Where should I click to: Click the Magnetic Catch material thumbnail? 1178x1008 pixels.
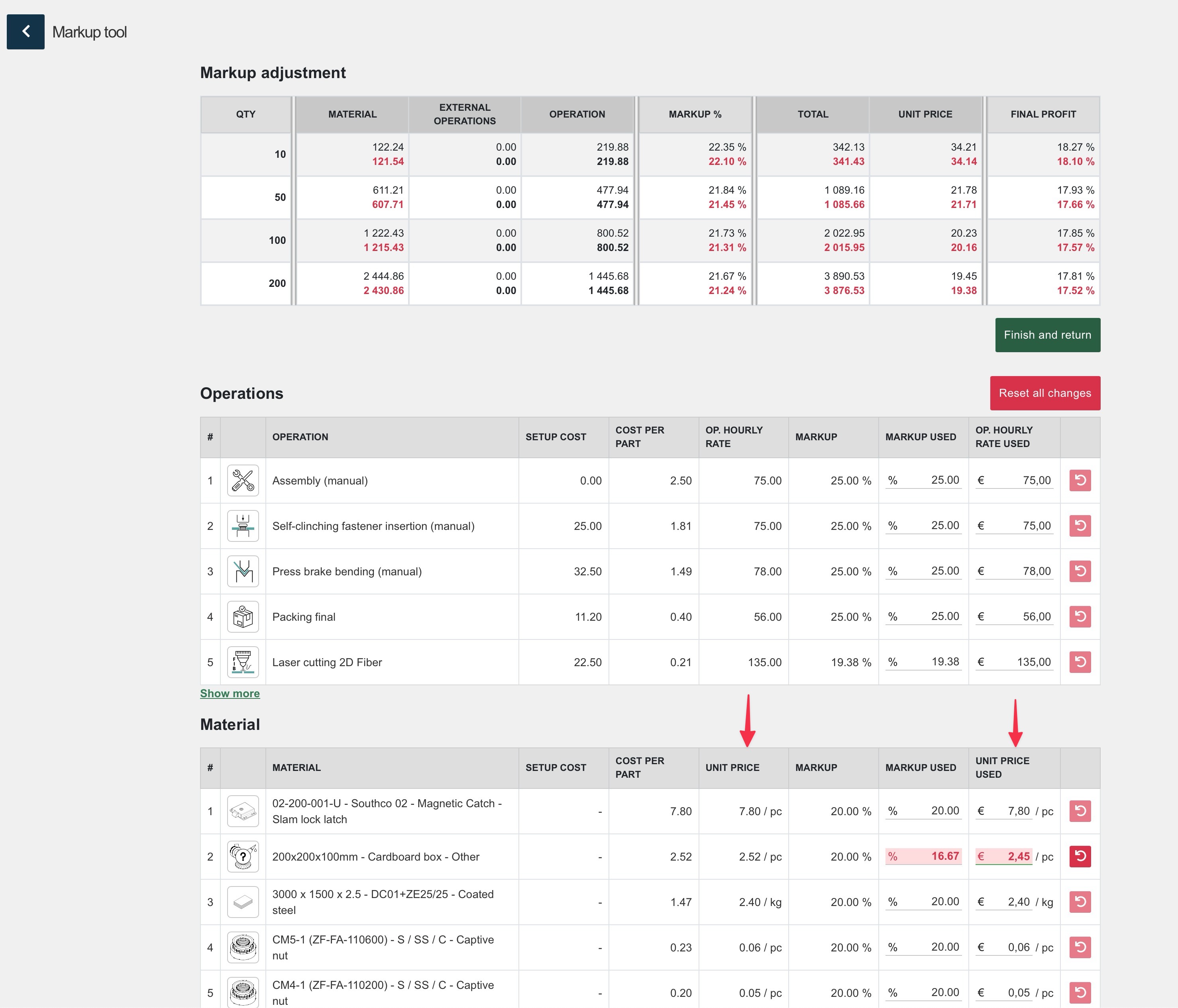click(243, 811)
